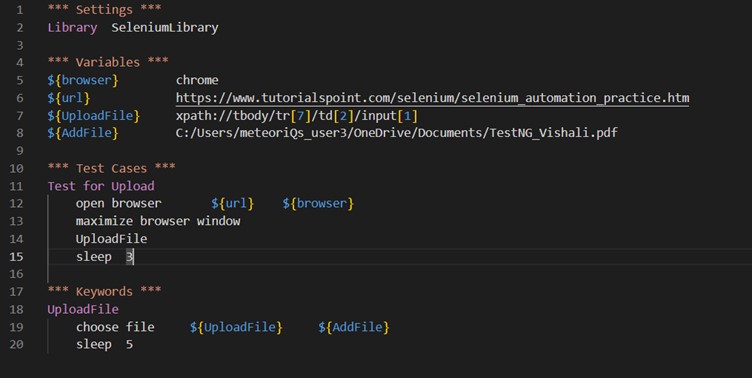Click the TestNG_Vishali.pdf file path

[x=396, y=133]
